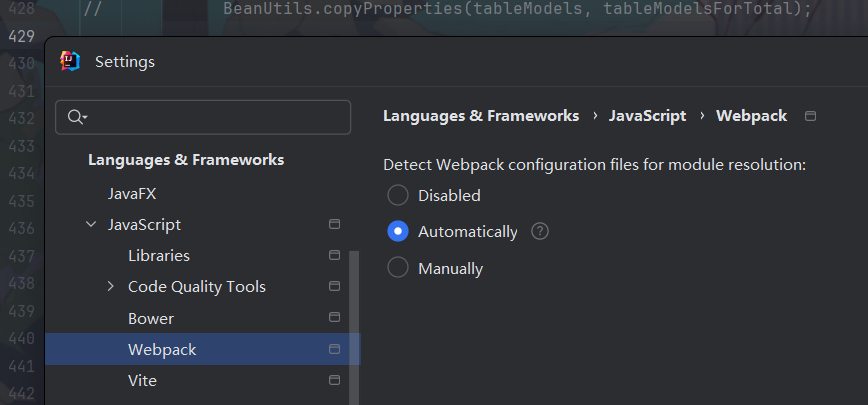This screenshot has height=405, width=868.
Task: Open JavaFX settings page
Action: coord(132,194)
